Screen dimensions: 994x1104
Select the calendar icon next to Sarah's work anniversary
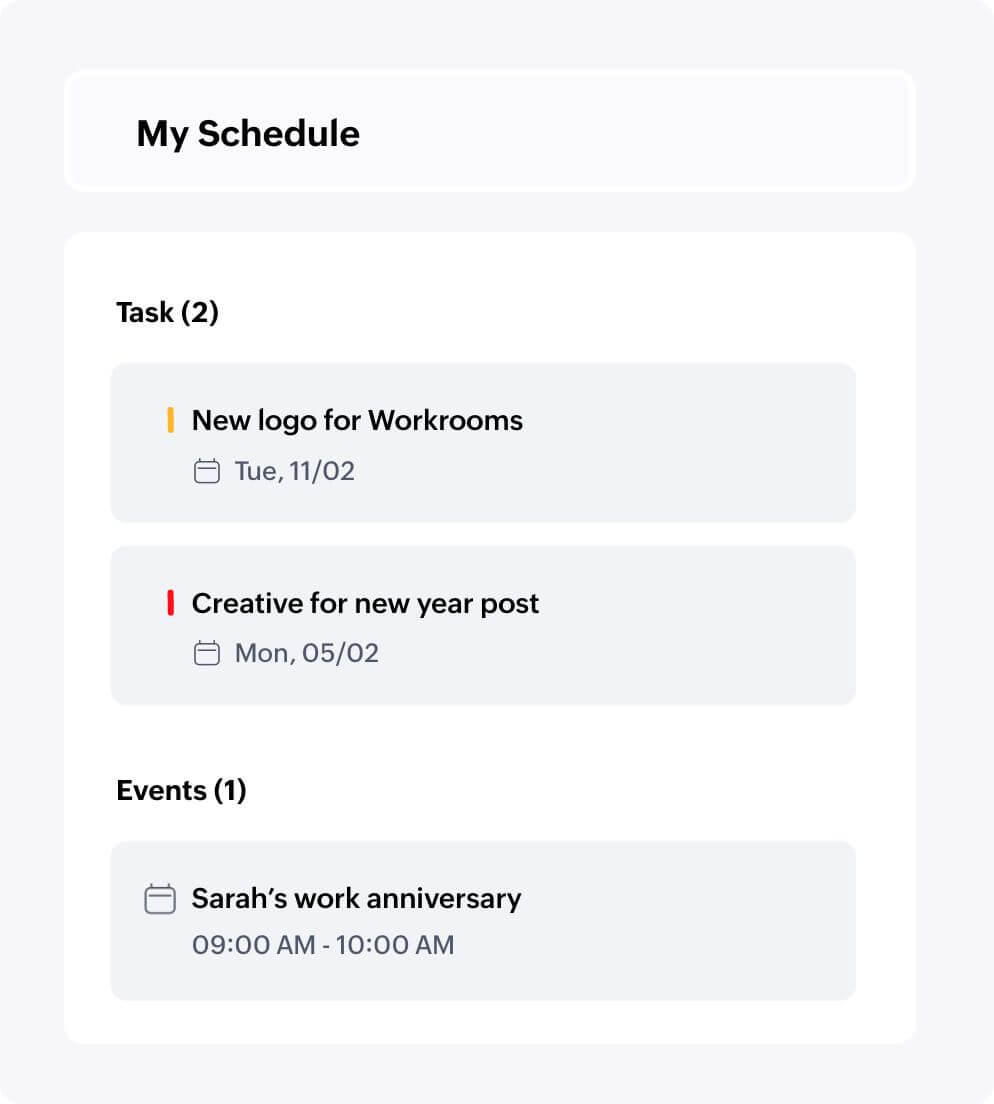(158, 899)
